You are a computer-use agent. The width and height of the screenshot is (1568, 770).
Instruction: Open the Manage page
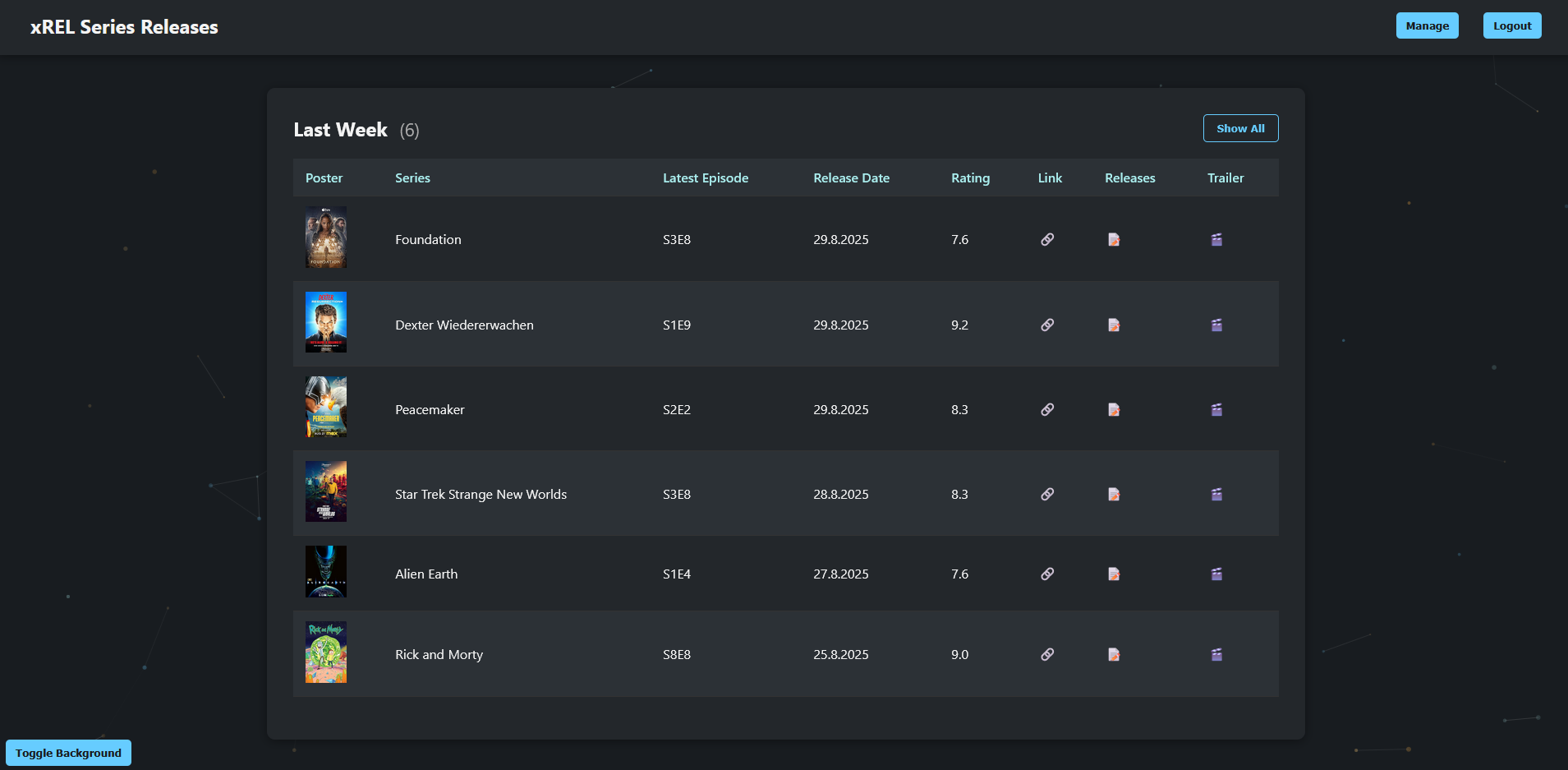[1427, 25]
